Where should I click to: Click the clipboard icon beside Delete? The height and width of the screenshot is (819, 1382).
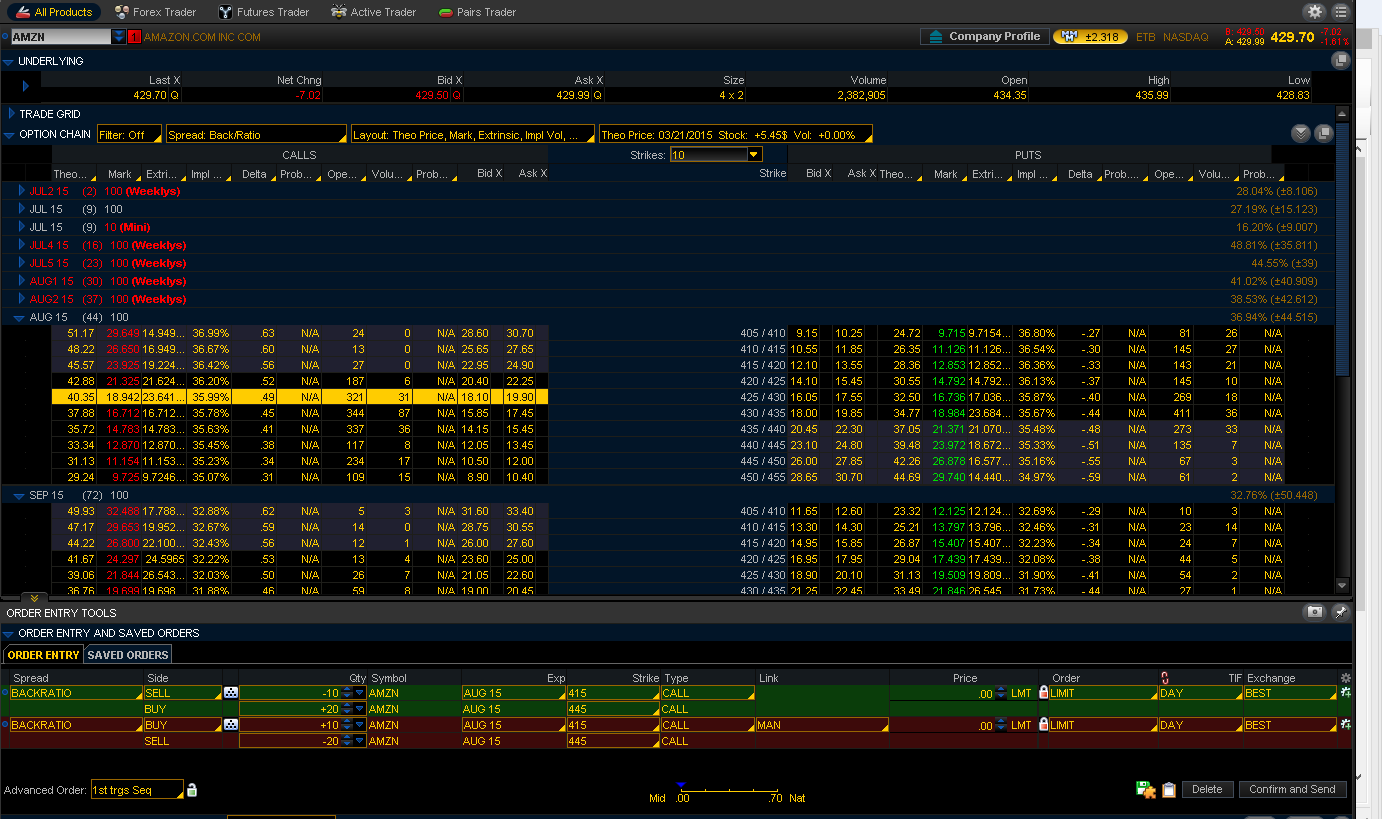1168,790
